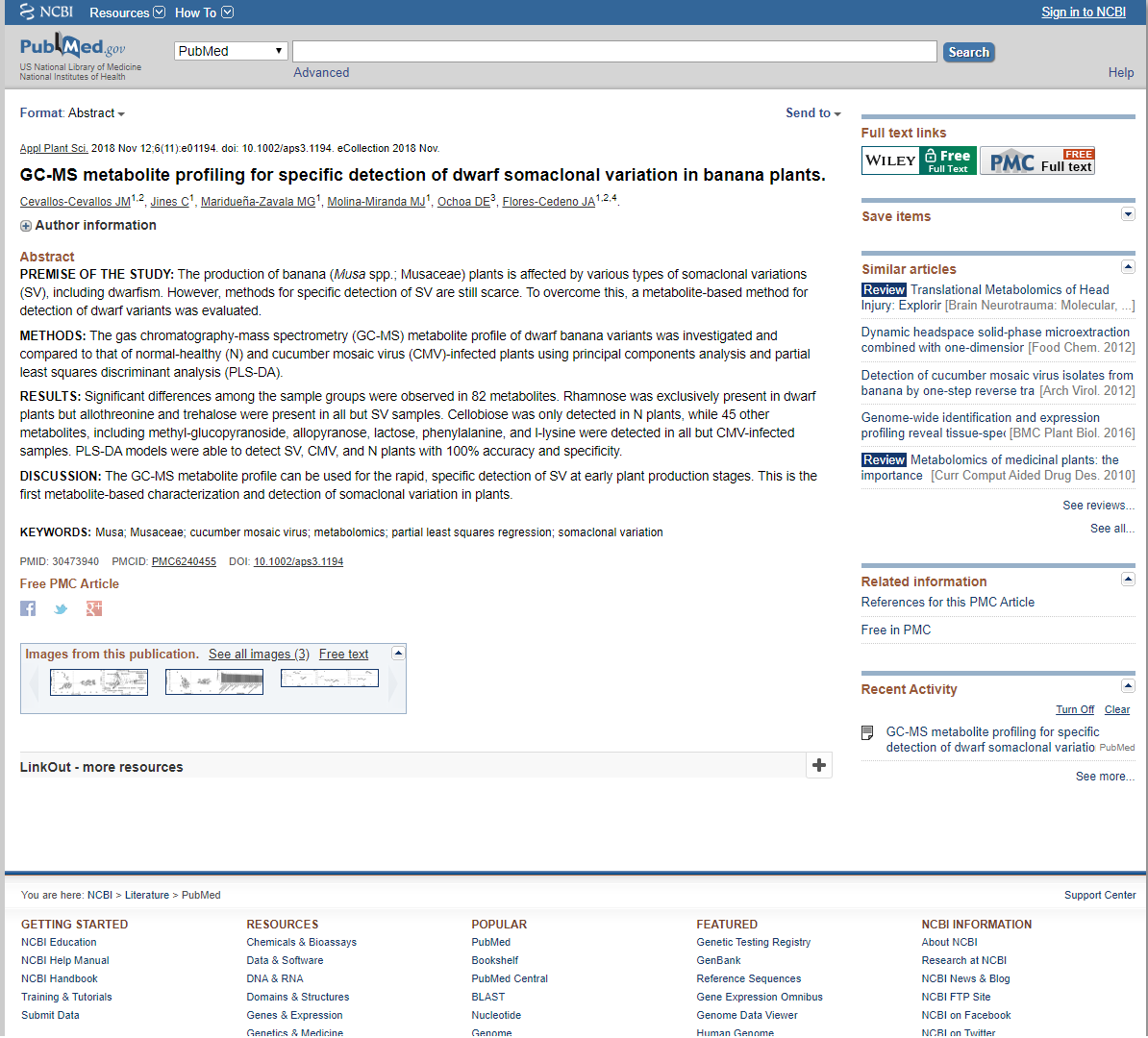This screenshot has width=1148, height=1038.
Task: Open the PubMed database selector
Action: [231, 51]
